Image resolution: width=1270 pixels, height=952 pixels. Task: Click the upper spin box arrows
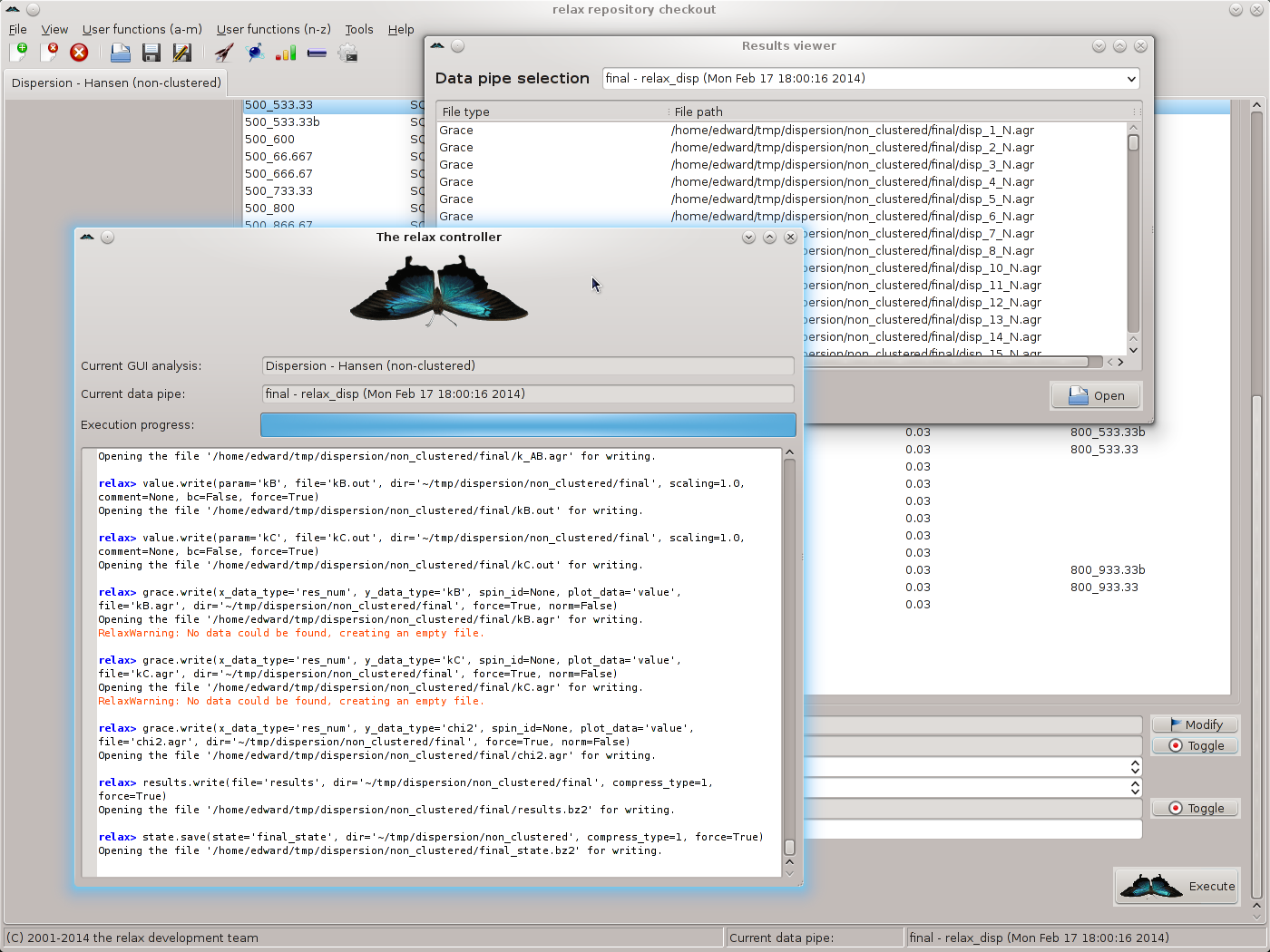(1135, 767)
